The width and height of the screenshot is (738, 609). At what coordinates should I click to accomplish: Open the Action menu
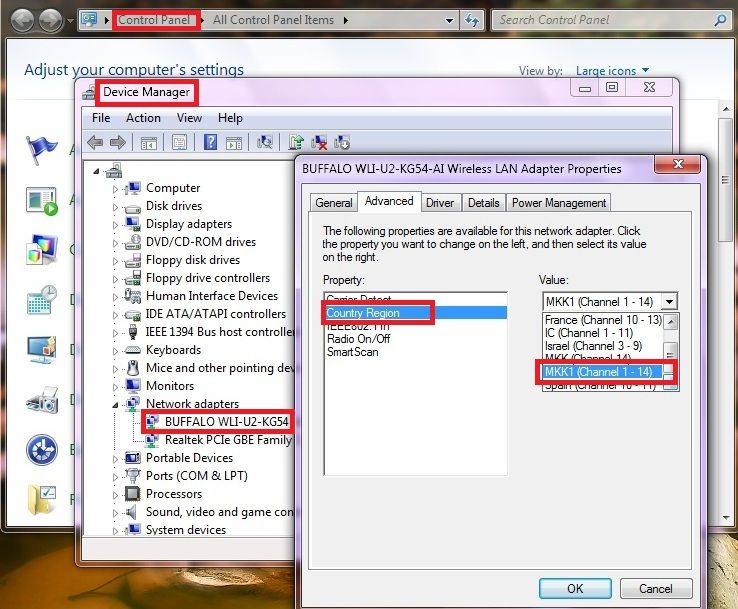point(143,118)
